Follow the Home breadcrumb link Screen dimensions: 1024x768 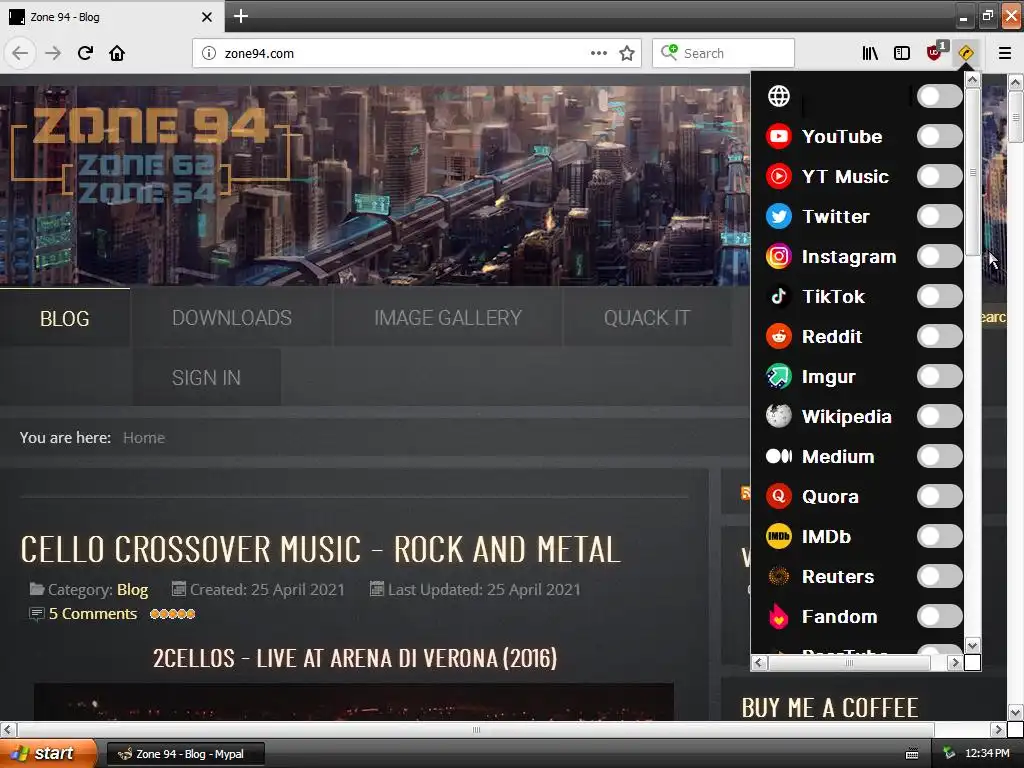point(144,438)
